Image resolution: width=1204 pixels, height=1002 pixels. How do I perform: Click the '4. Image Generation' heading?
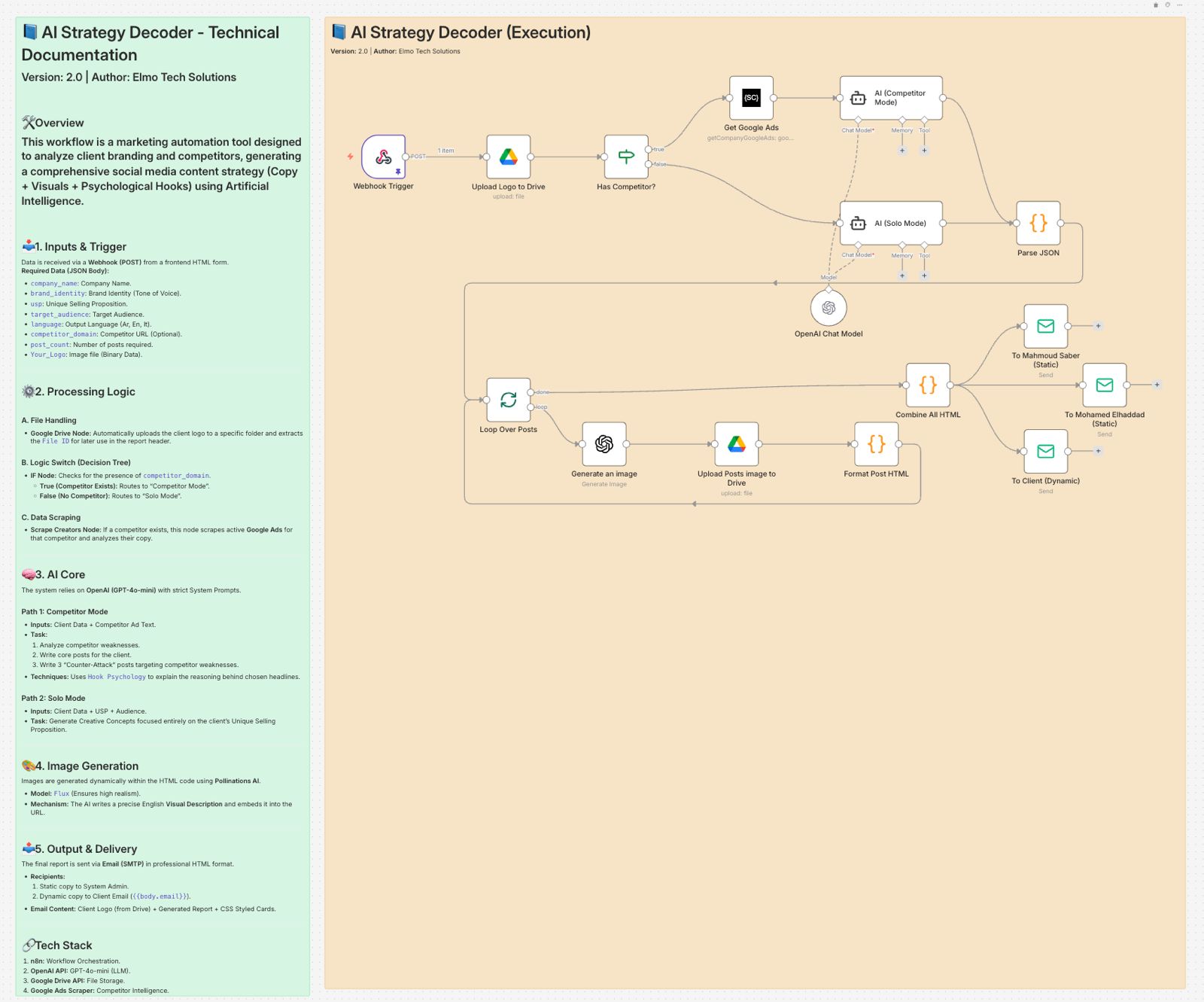pyautogui.click(x=87, y=766)
